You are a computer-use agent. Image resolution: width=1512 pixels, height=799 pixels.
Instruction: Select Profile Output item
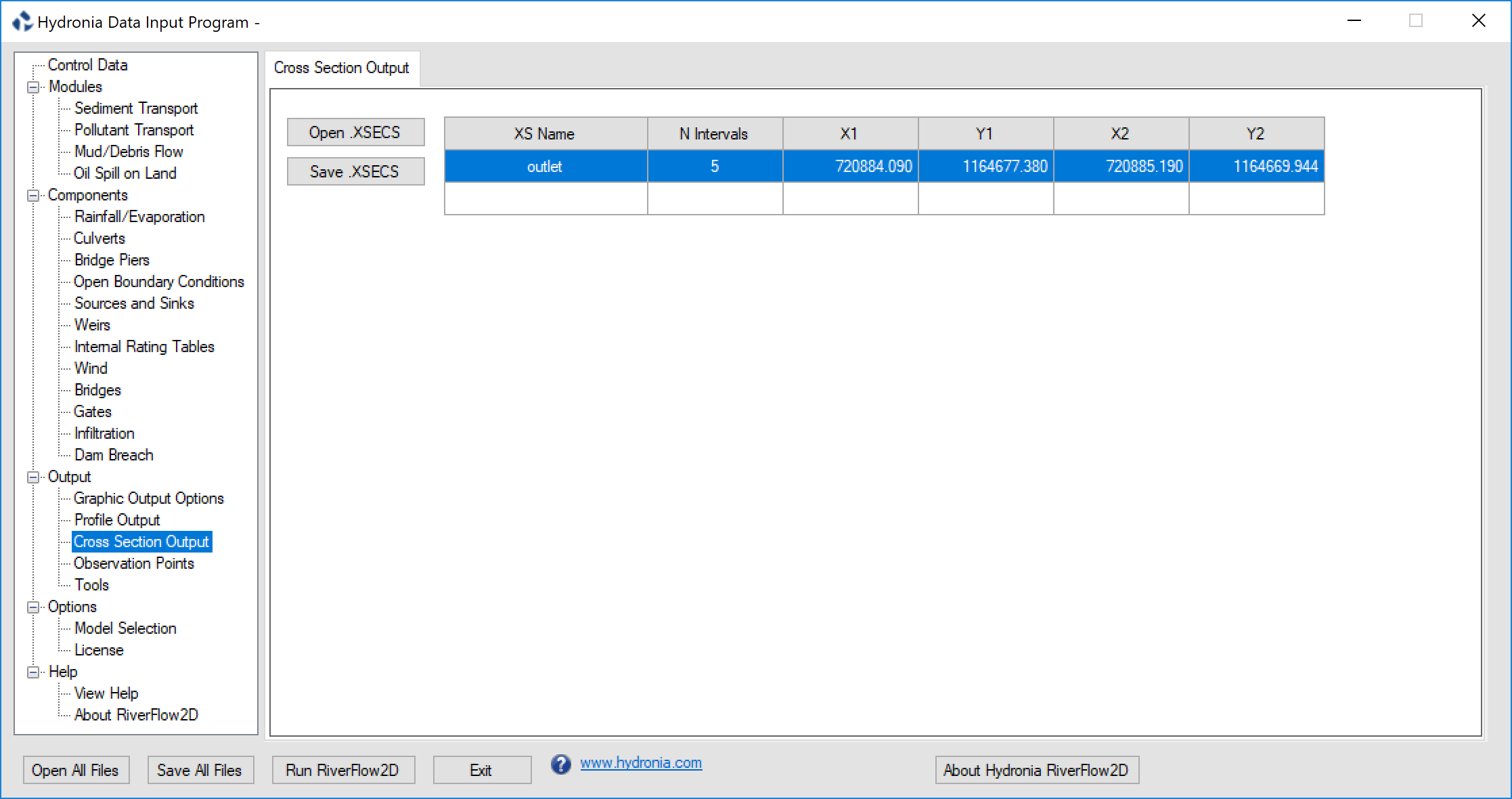click(x=117, y=520)
